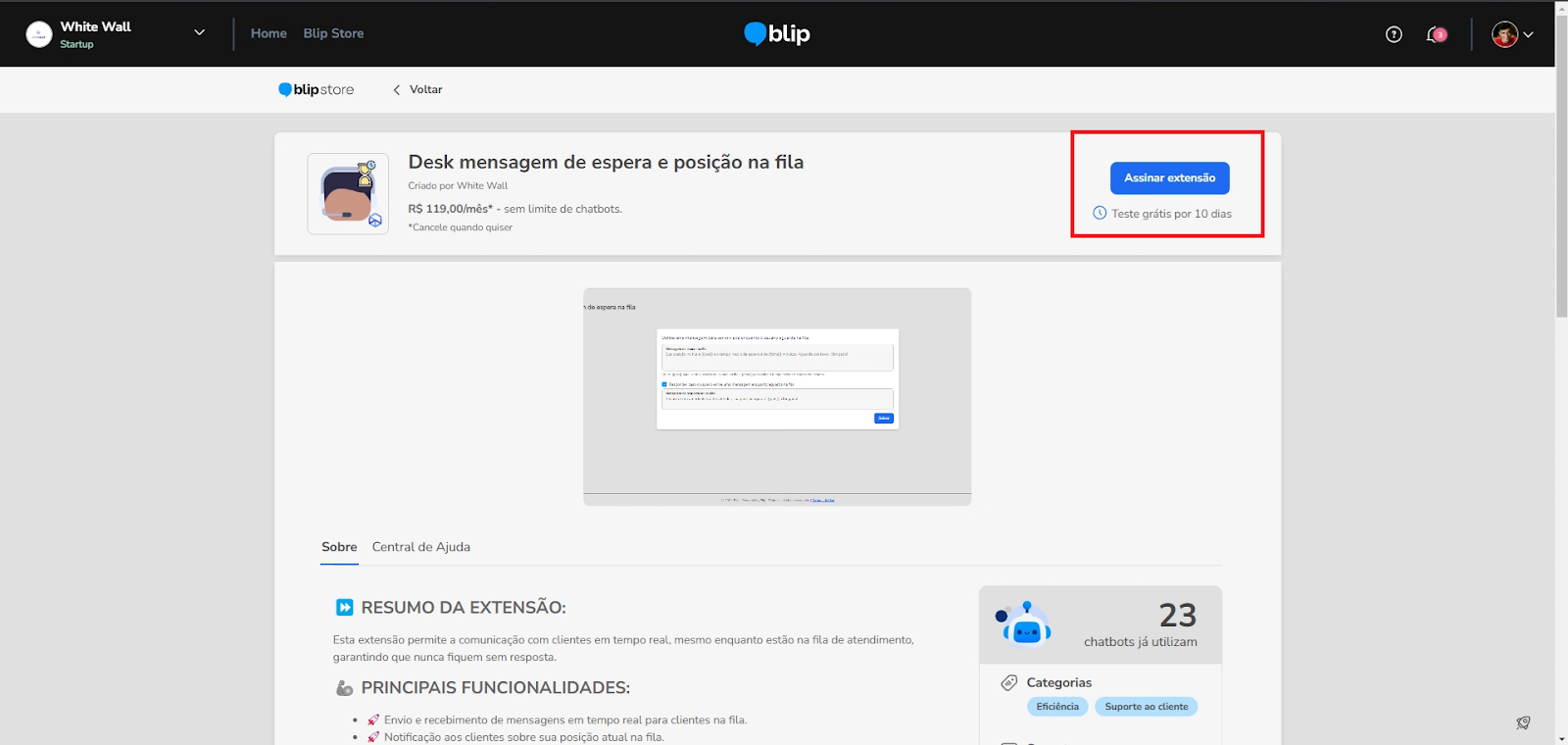Open the extension screenshot preview
This screenshot has width=1568, height=745.
[x=777, y=396]
